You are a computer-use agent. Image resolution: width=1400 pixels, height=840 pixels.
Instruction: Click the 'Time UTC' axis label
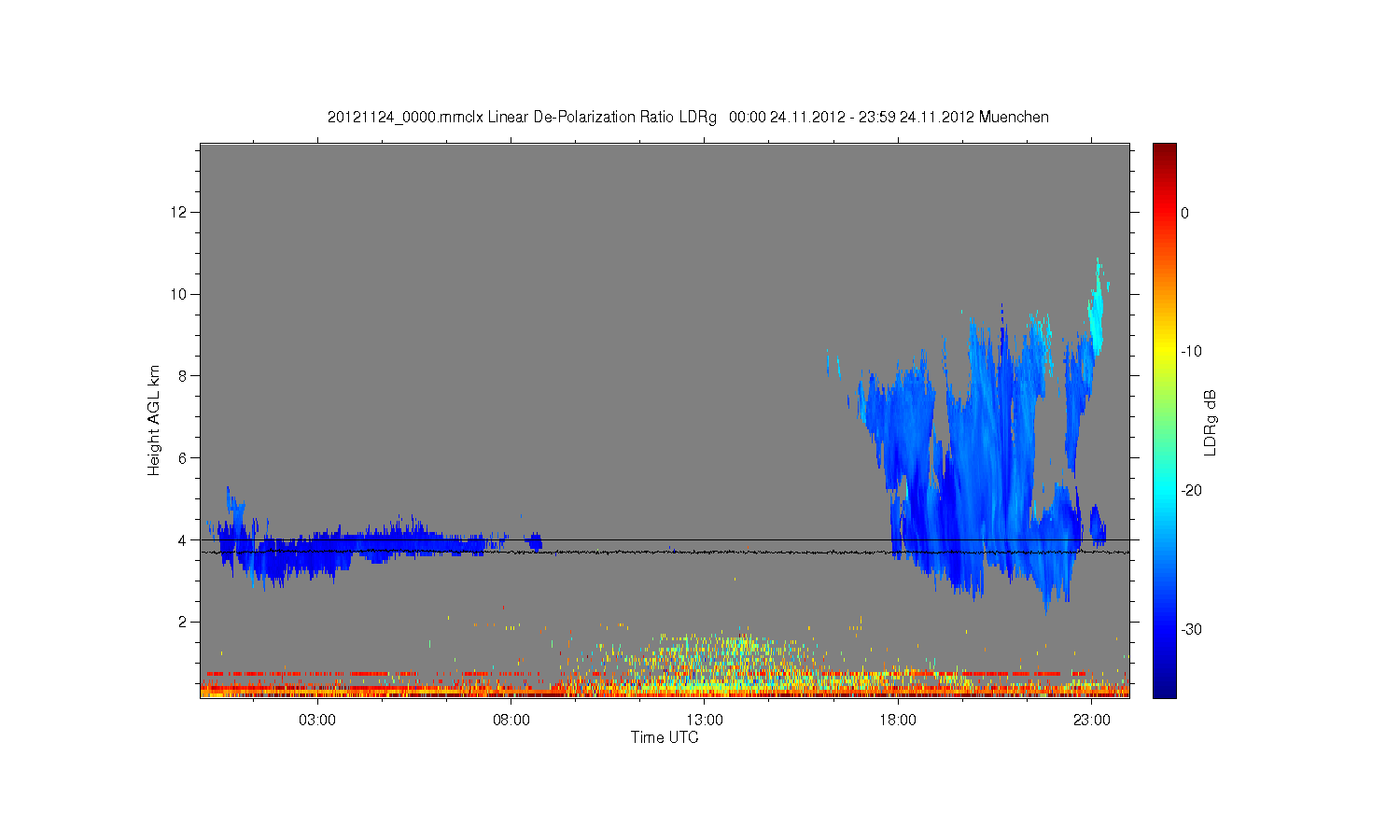tap(665, 737)
